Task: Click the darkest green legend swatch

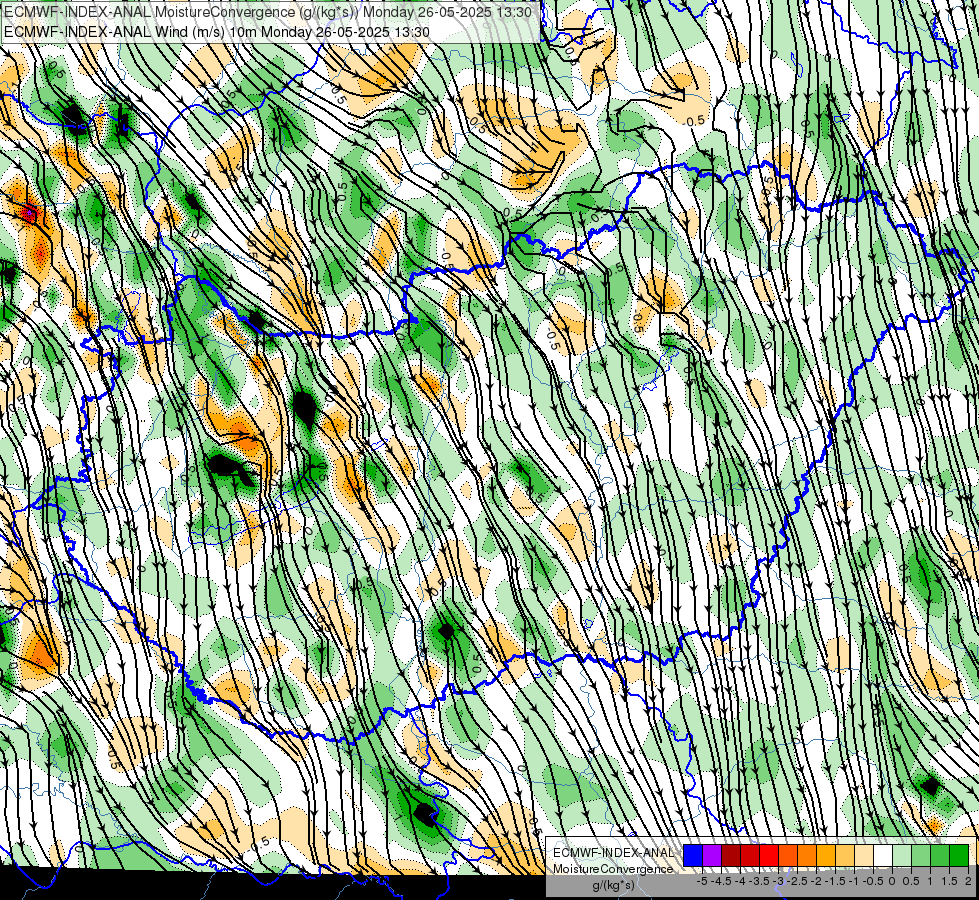Action: [x=959, y=855]
